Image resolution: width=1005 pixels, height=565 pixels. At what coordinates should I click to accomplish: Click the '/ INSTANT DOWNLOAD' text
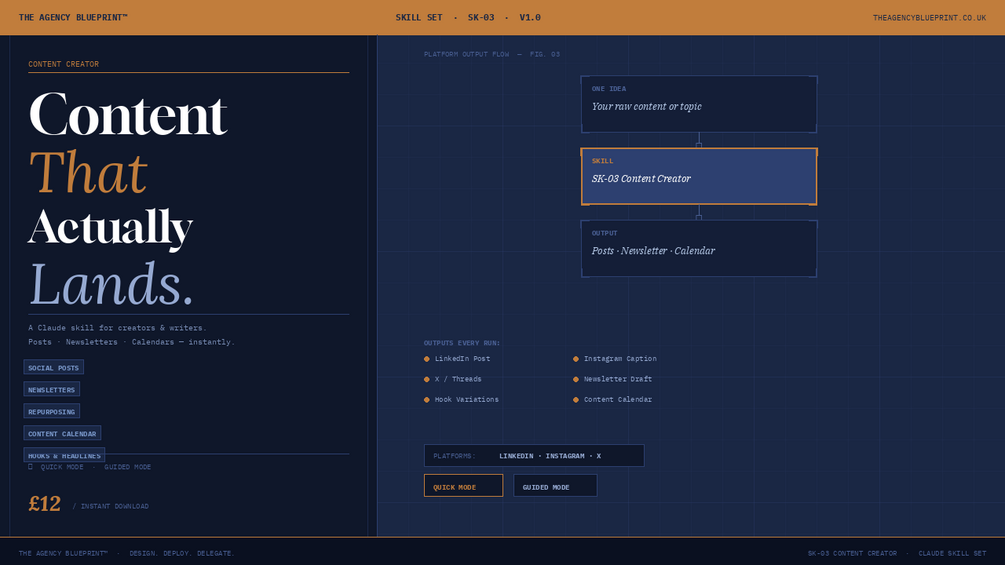(x=110, y=507)
